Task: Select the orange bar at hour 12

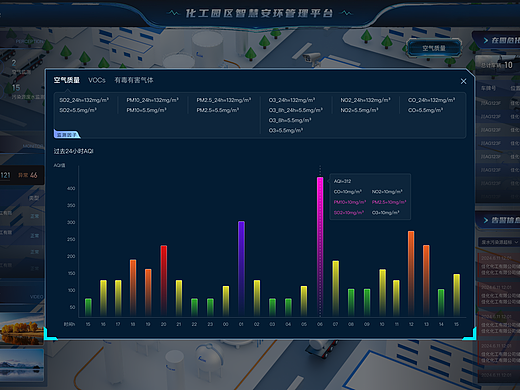Action: [x=411, y=273]
